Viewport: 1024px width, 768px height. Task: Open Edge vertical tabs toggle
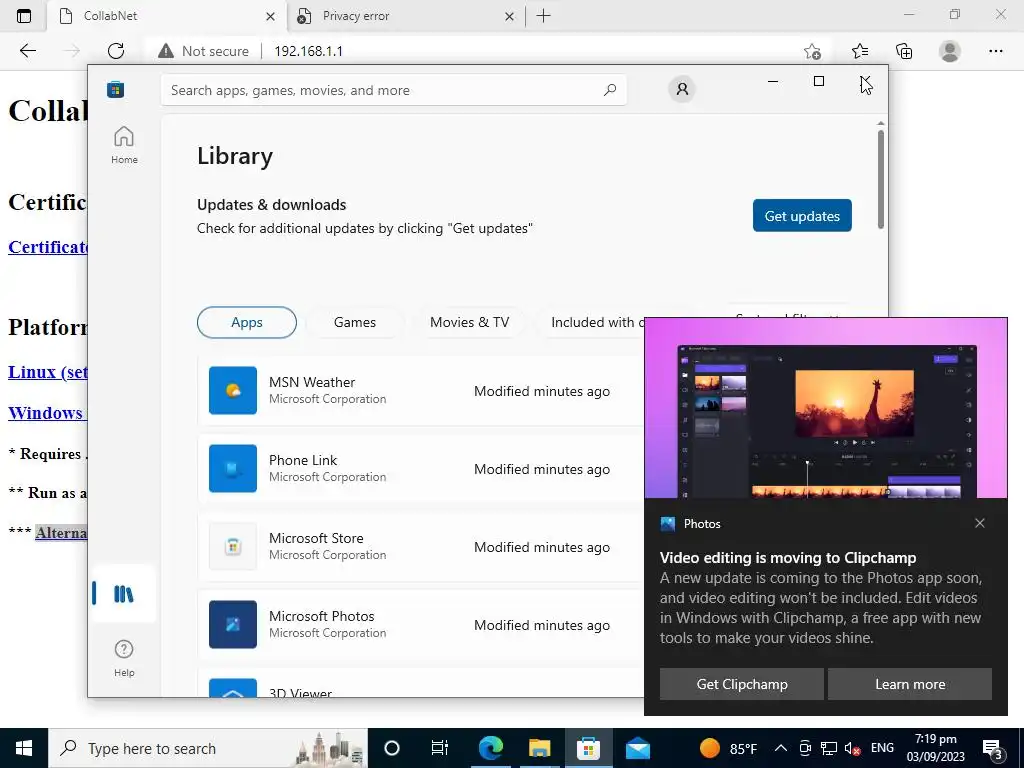click(24, 16)
